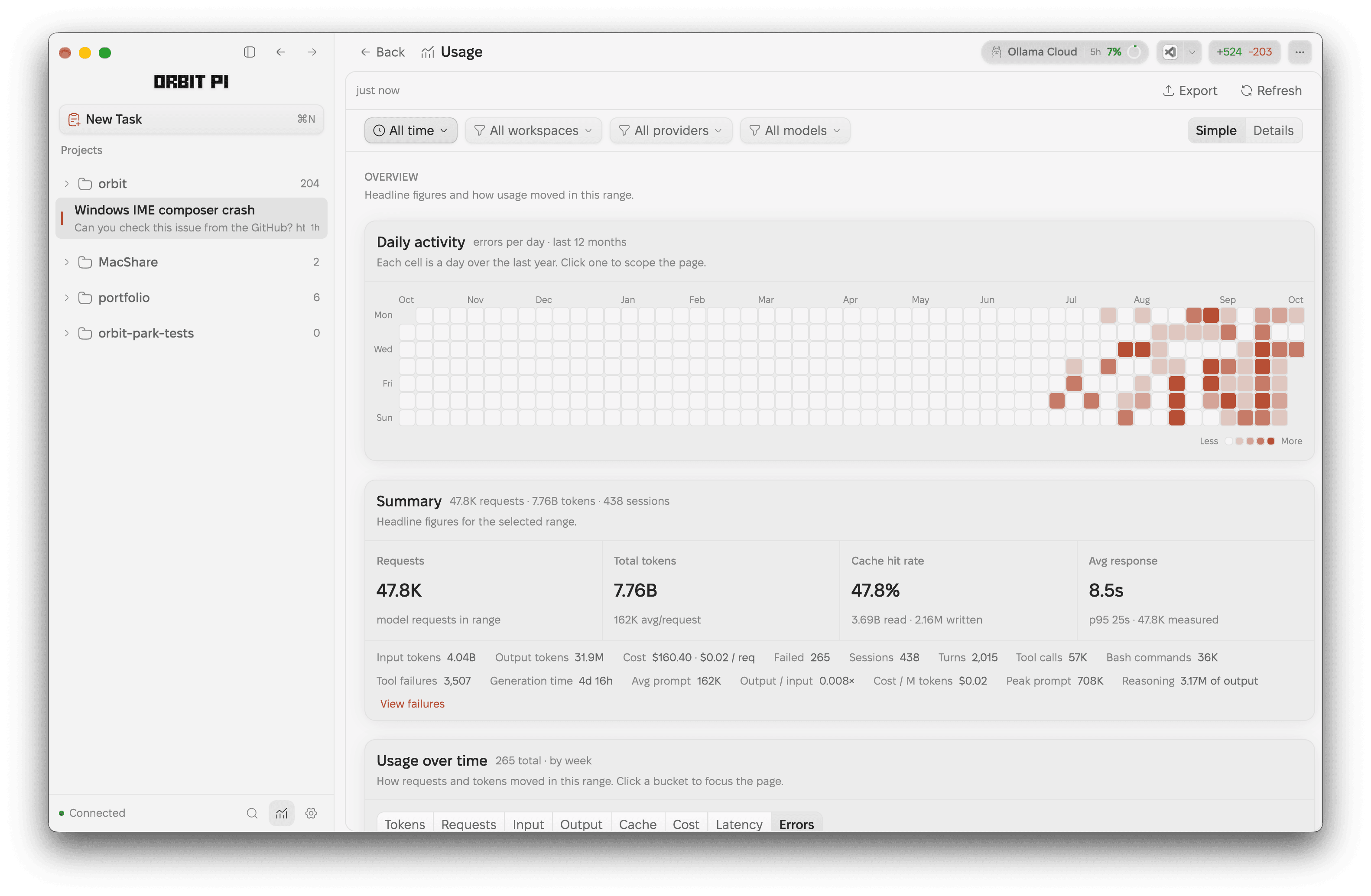Open Windows IME composer crash task
The width and height of the screenshot is (1371, 896).
pyautogui.click(x=191, y=218)
